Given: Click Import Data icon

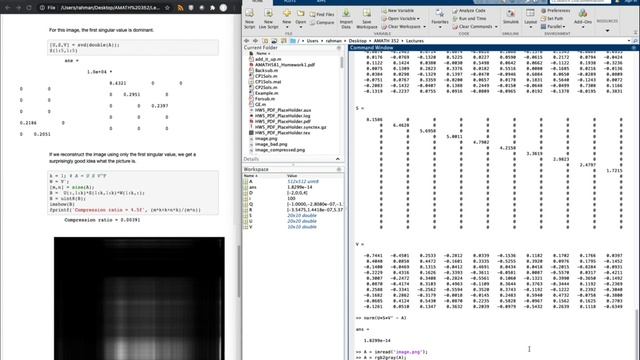Looking at the screenshot, I should coord(346,19).
